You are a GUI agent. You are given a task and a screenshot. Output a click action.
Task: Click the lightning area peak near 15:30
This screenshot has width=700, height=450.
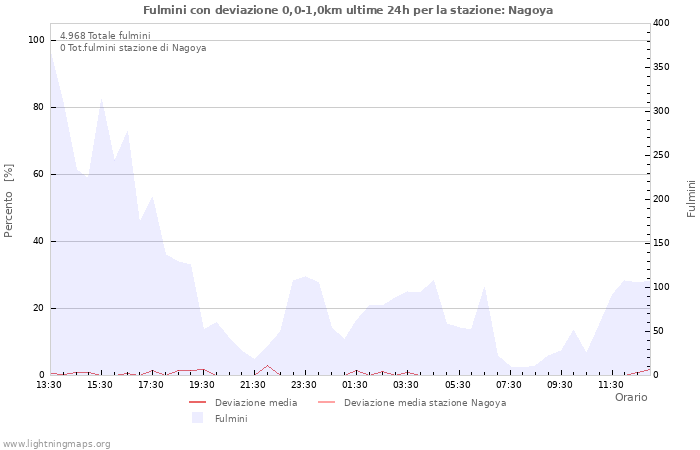(102, 99)
